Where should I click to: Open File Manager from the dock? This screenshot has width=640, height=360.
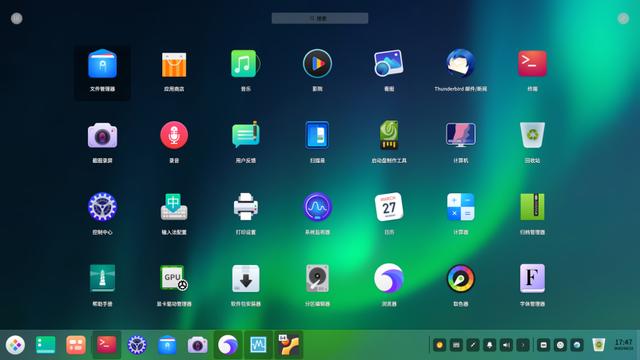click(x=167, y=345)
